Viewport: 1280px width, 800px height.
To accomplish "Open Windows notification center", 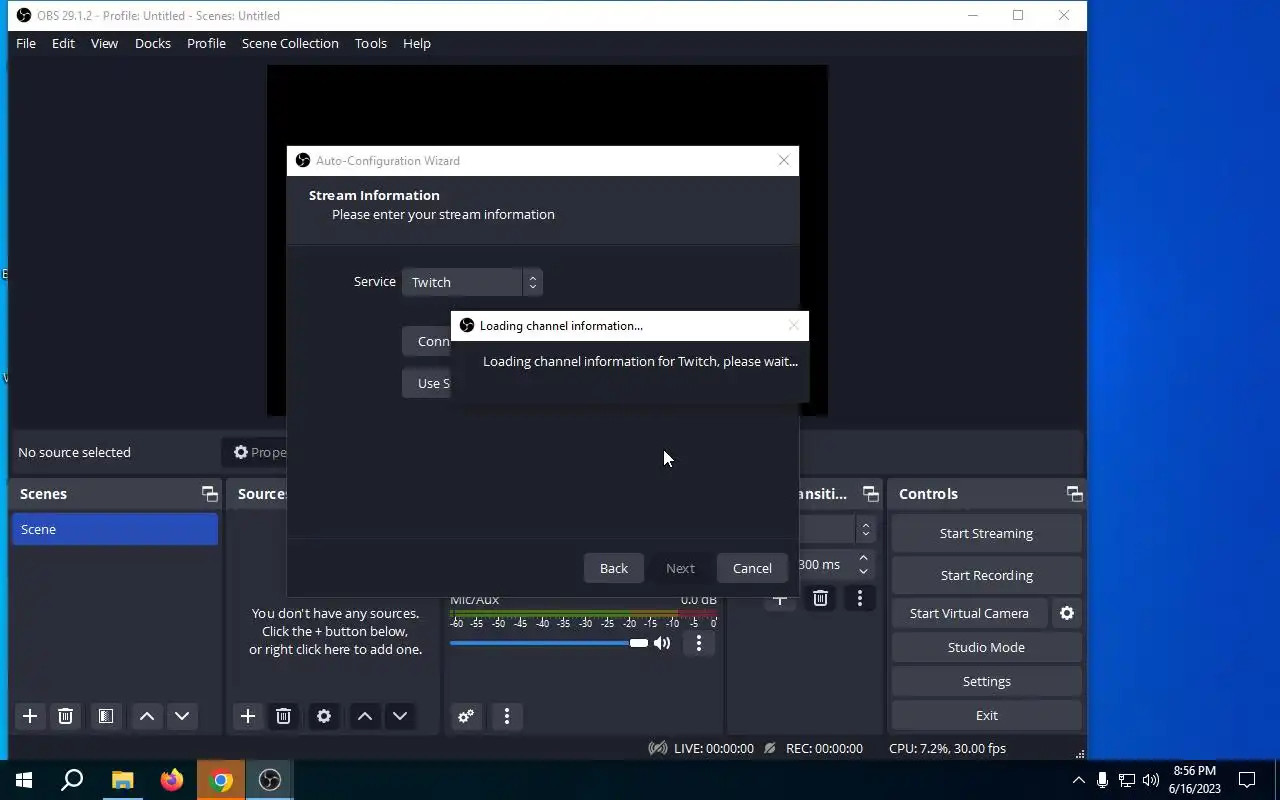I will (1247, 780).
